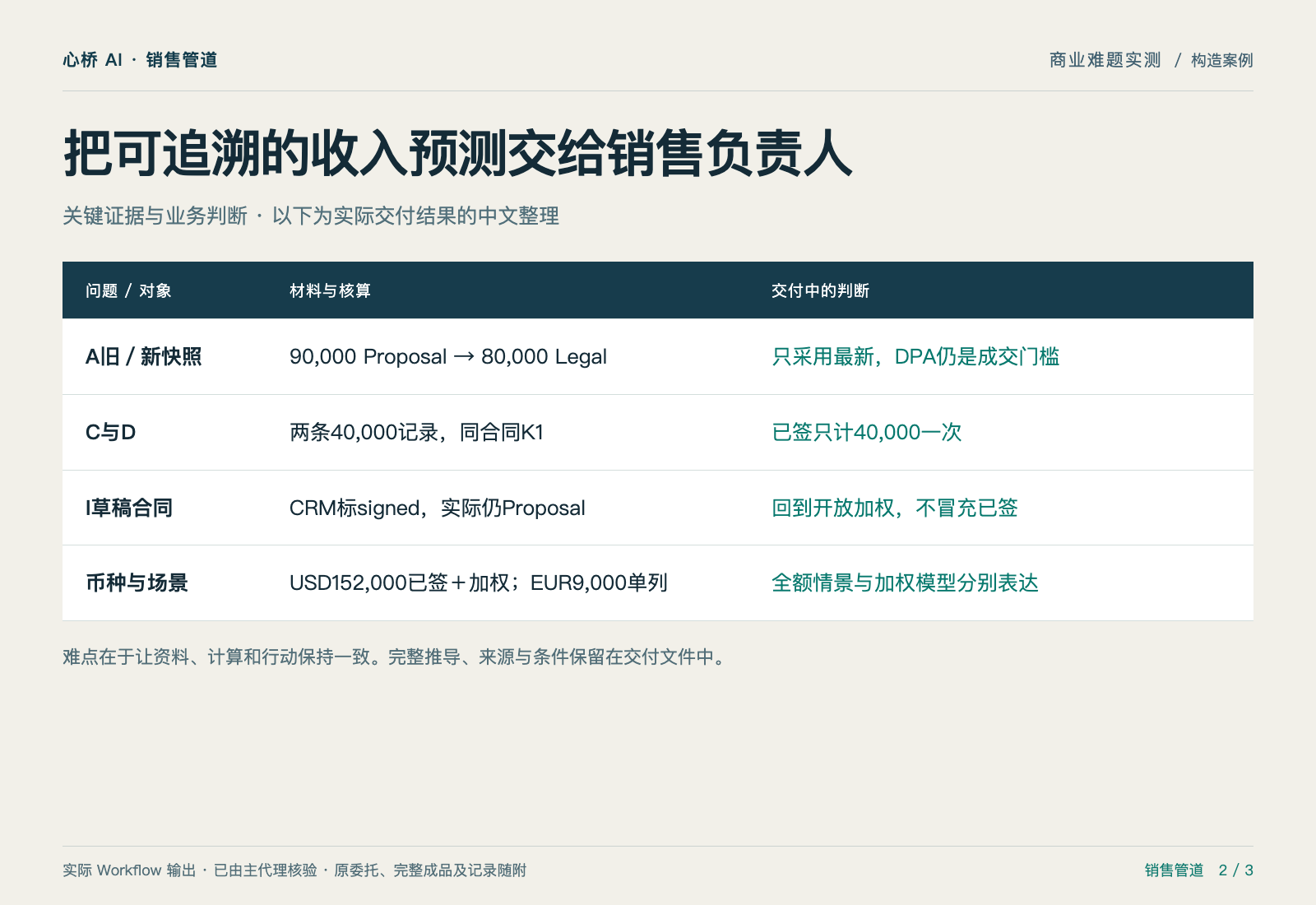Click the judgment 全额情景与加权模型分别表达
This screenshot has width=1316, height=905.
[x=905, y=582]
